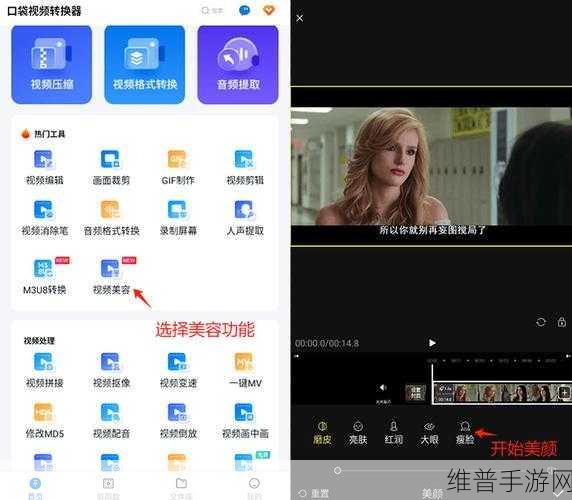This screenshot has height=500, width=572.
Task: Add a clip with the plus button
Action: tap(564, 393)
